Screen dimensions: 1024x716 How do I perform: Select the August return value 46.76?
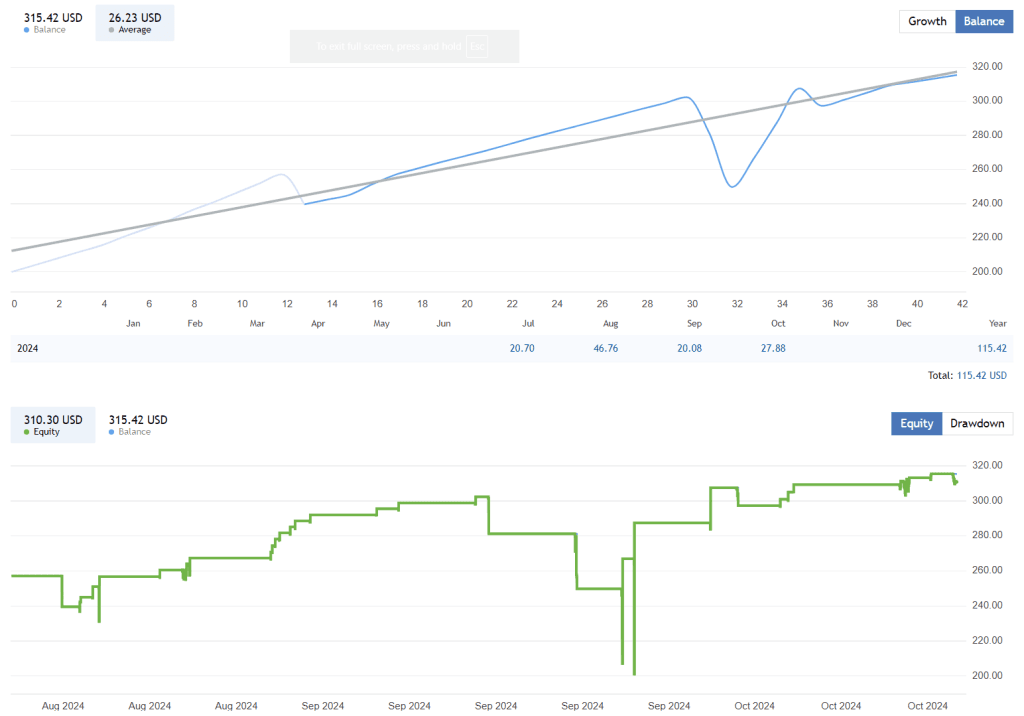pos(605,349)
